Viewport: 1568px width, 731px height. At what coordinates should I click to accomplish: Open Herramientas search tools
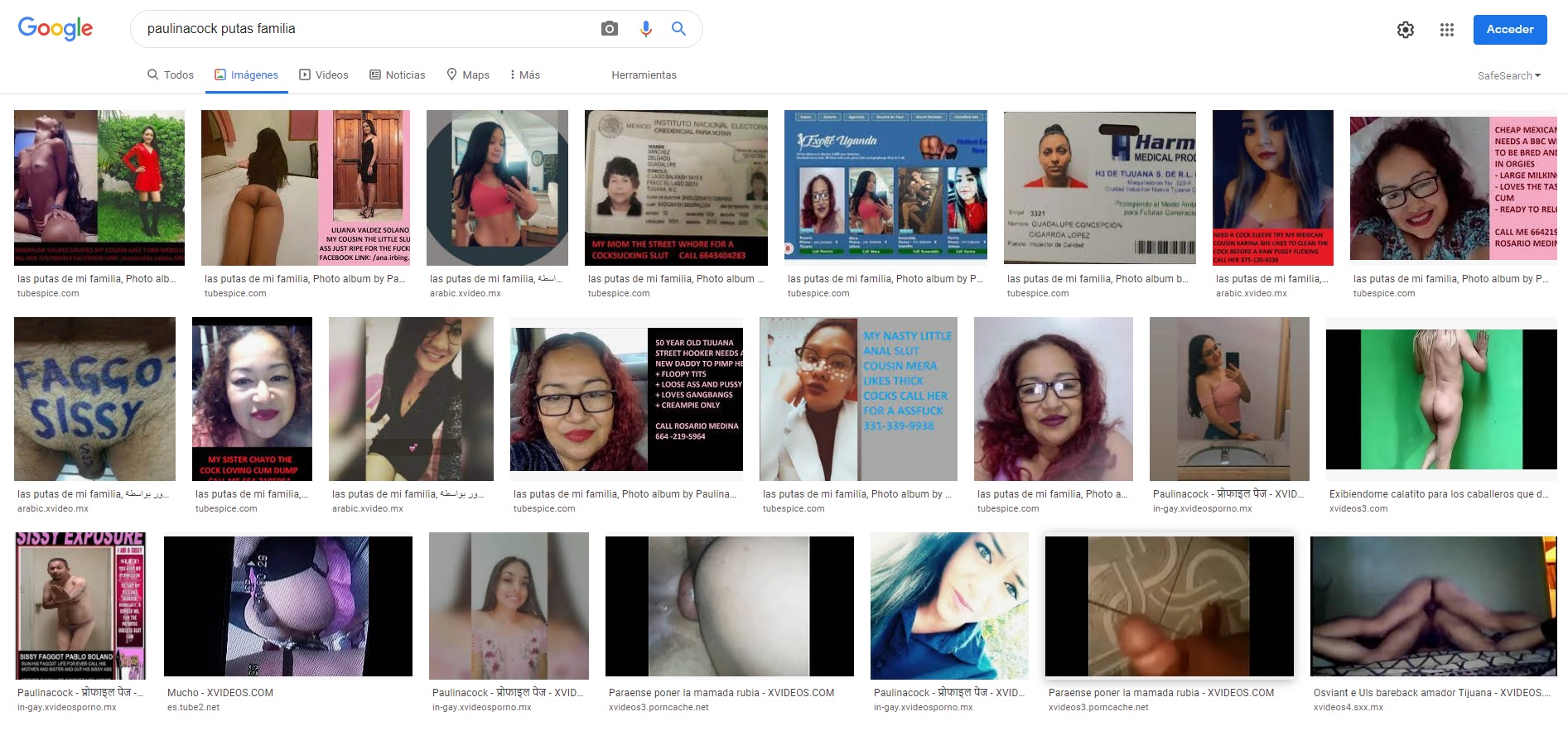pyautogui.click(x=644, y=75)
